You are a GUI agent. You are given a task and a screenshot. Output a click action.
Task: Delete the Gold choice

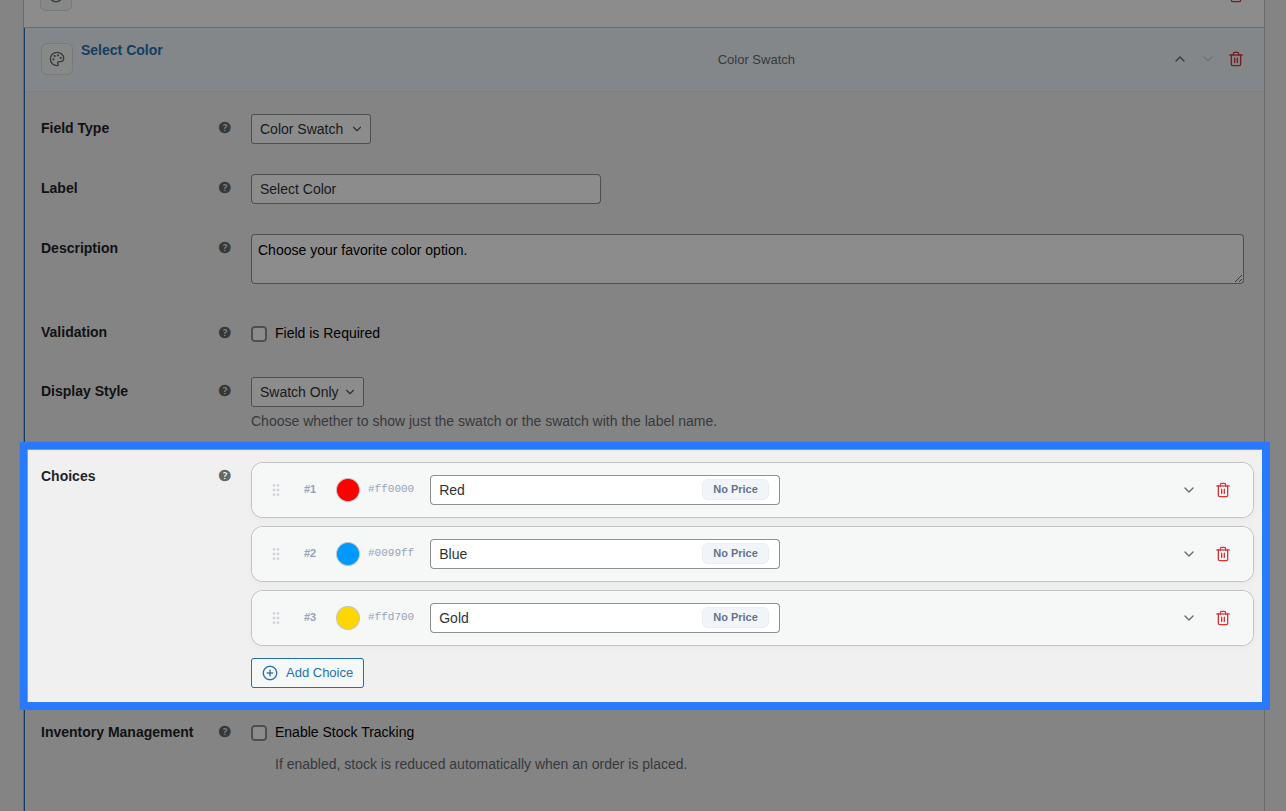click(x=1223, y=618)
